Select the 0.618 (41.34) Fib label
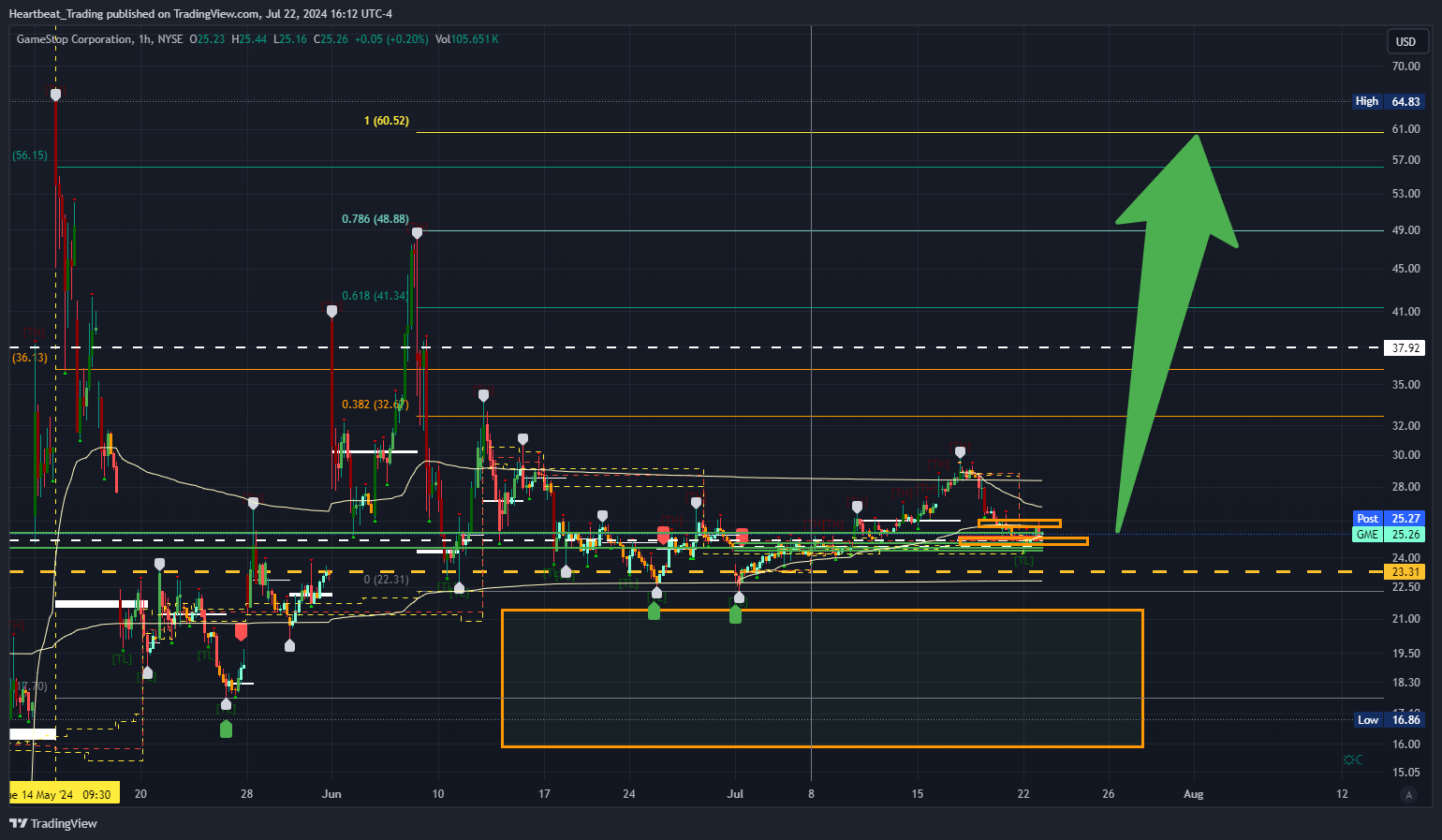 click(x=375, y=295)
